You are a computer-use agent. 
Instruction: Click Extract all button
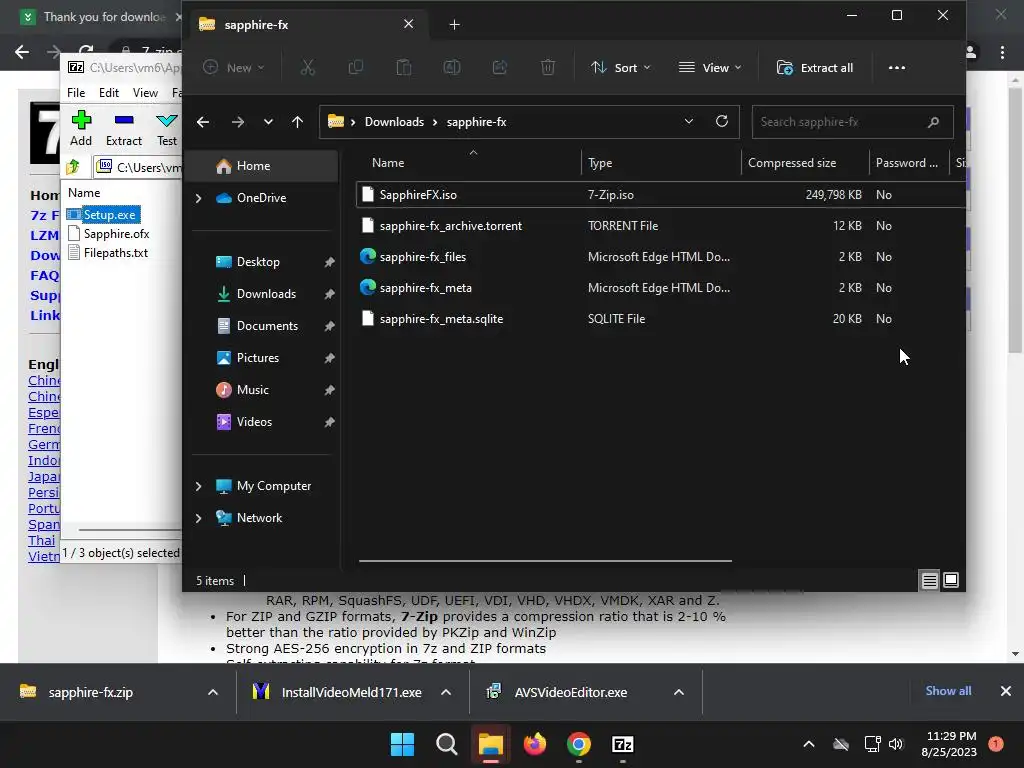pyautogui.click(x=814, y=67)
